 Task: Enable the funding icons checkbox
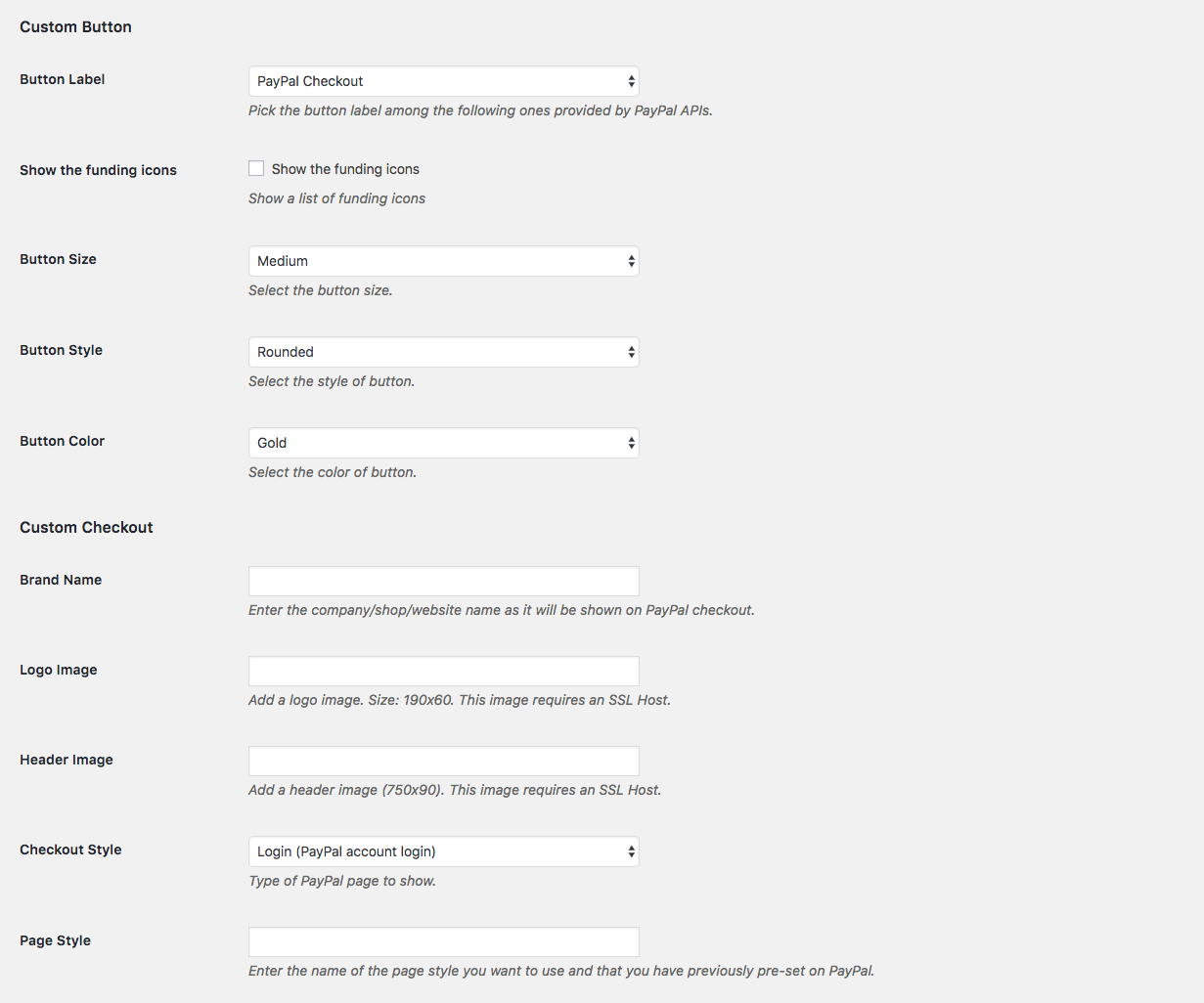coord(256,168)
